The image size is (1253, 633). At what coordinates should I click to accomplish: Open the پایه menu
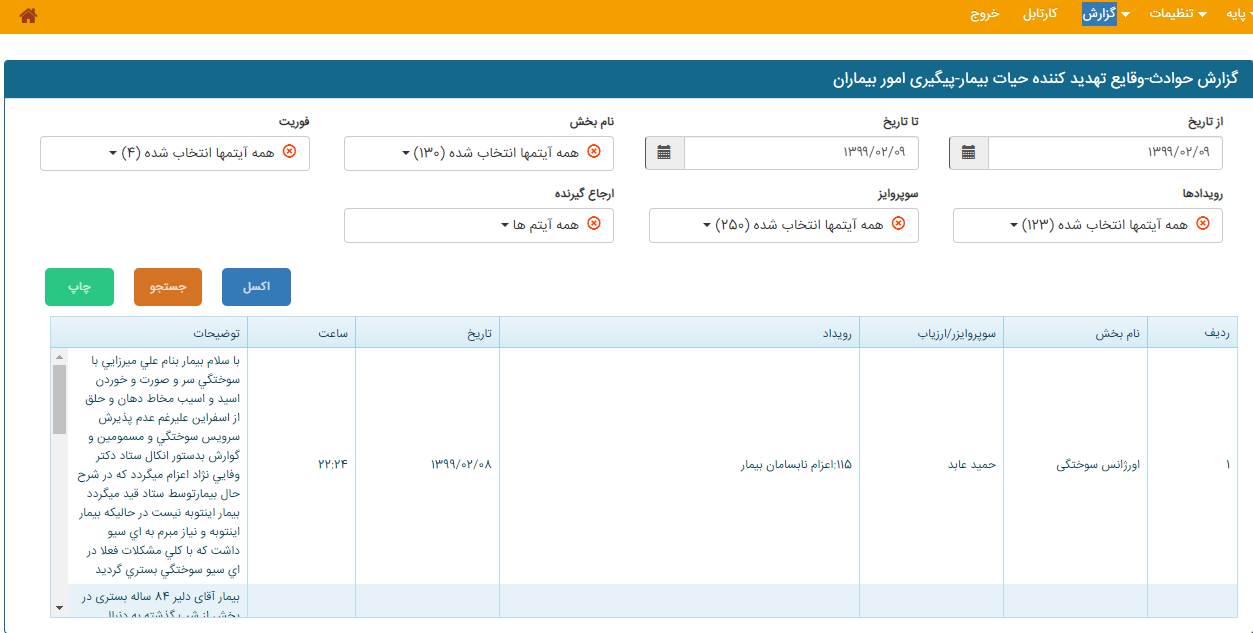tap(1237, 14)
